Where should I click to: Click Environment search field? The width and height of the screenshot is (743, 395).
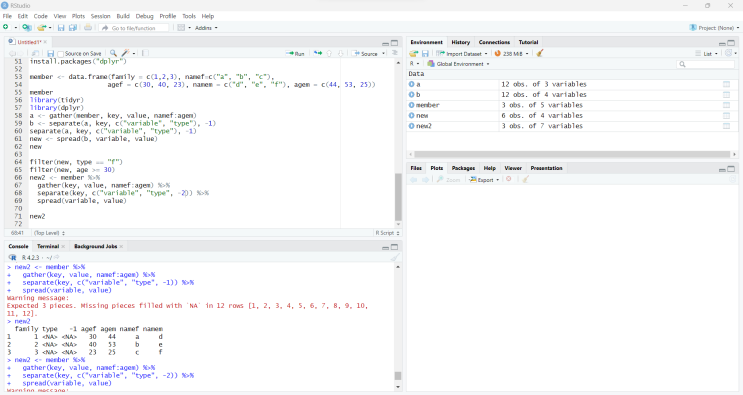coord(706,64)
